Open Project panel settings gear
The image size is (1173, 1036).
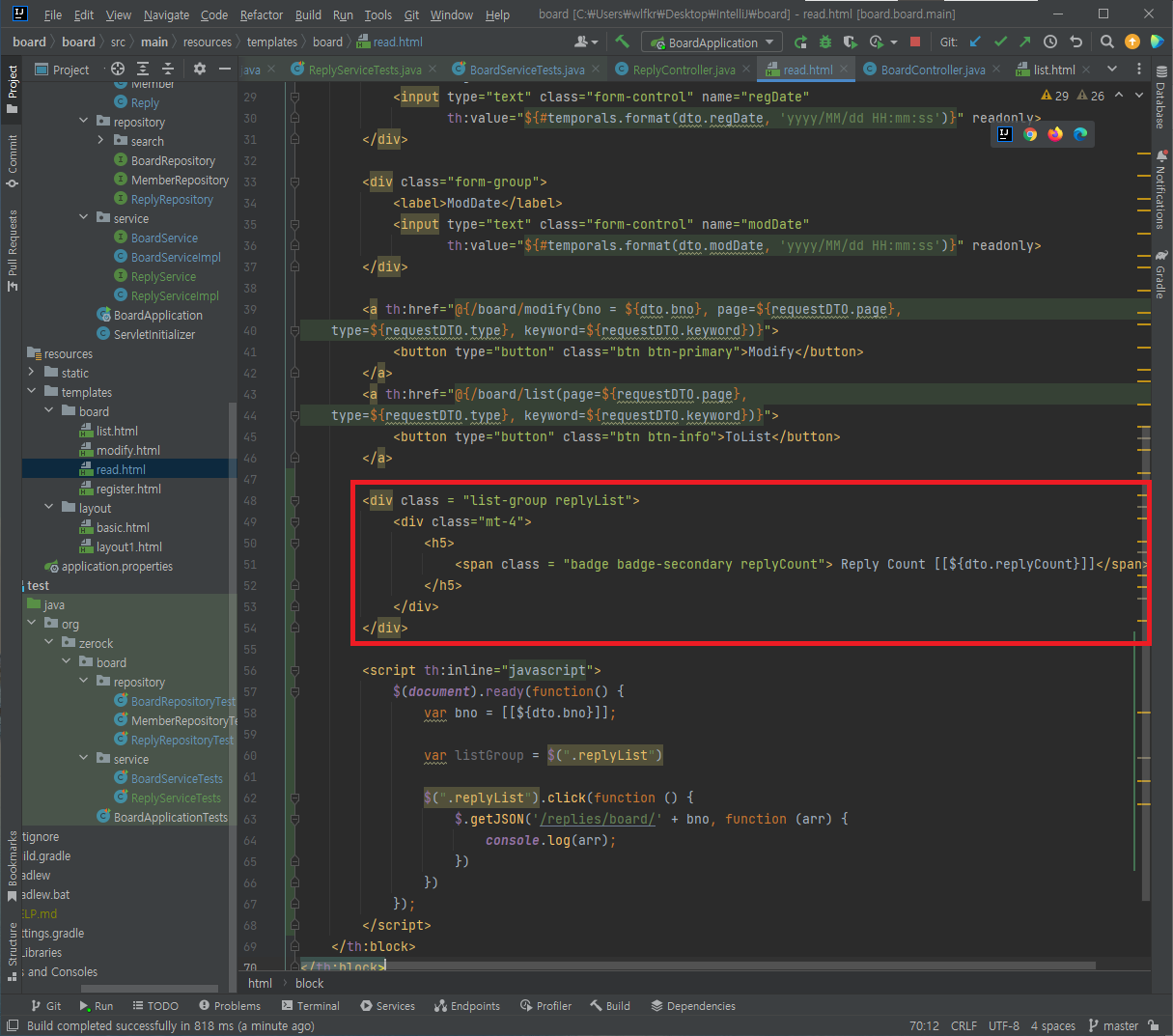tap(200, 69)
